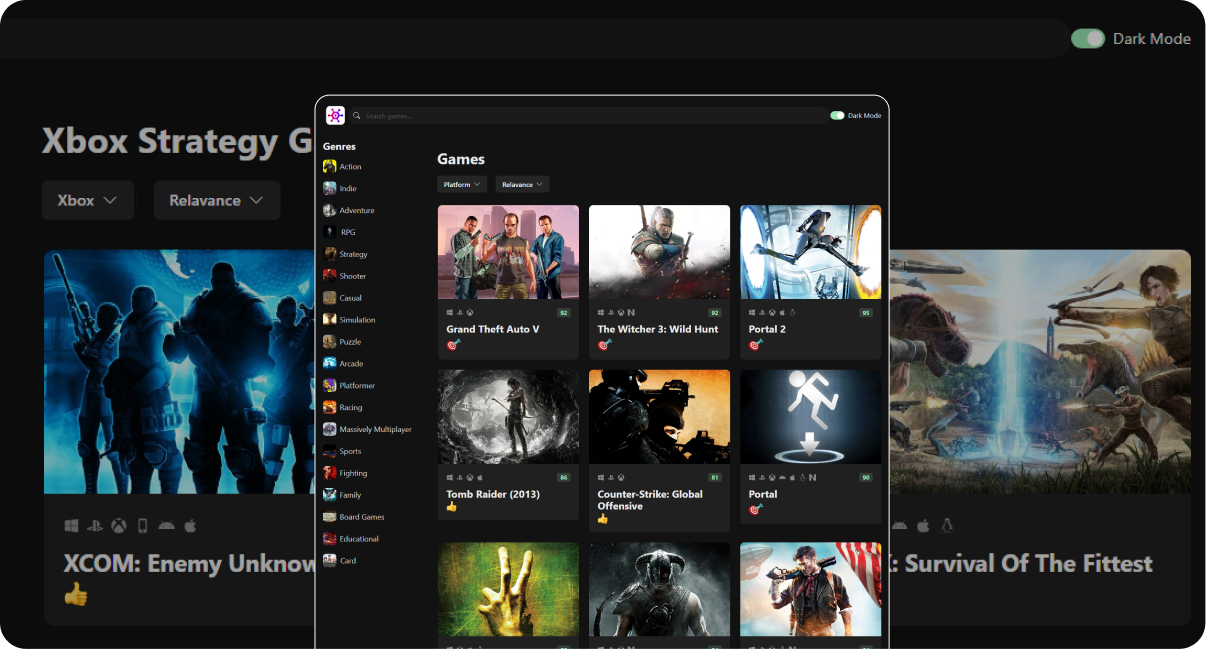Click the Portal 2 game thumbnail
This screenshot has height=649, width=1206.
pyautogui.click(x=810, y=252)
